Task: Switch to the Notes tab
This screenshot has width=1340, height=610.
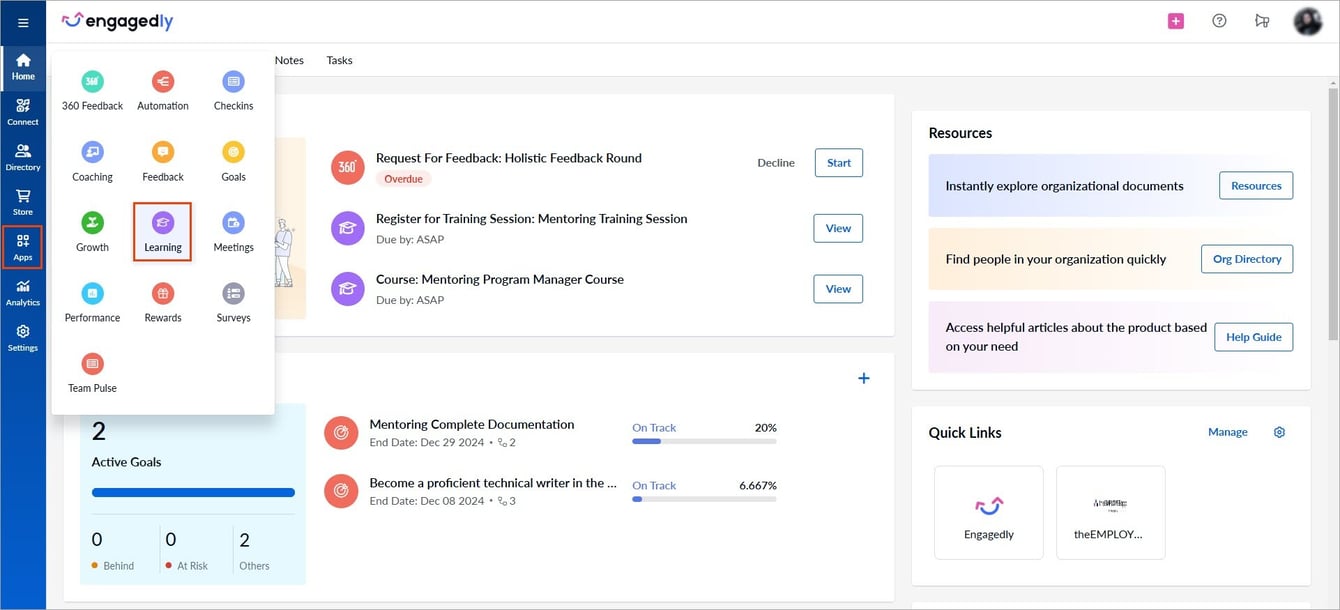Action: click(289, 60)
